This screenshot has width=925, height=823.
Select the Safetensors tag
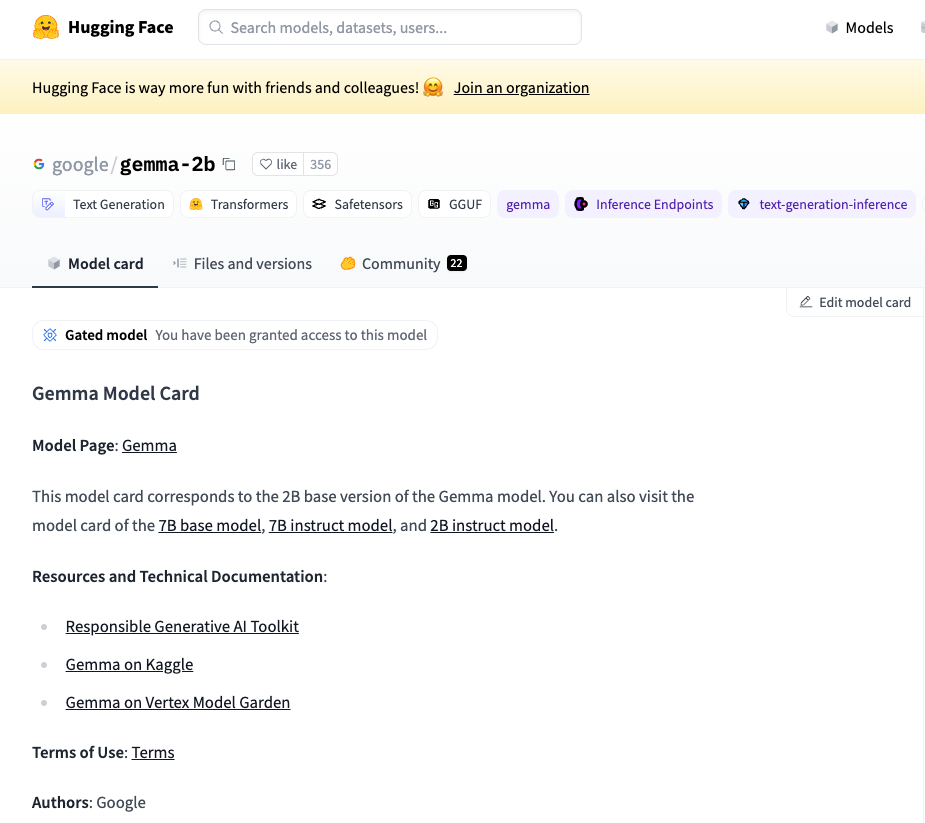(x=357, y=204)
